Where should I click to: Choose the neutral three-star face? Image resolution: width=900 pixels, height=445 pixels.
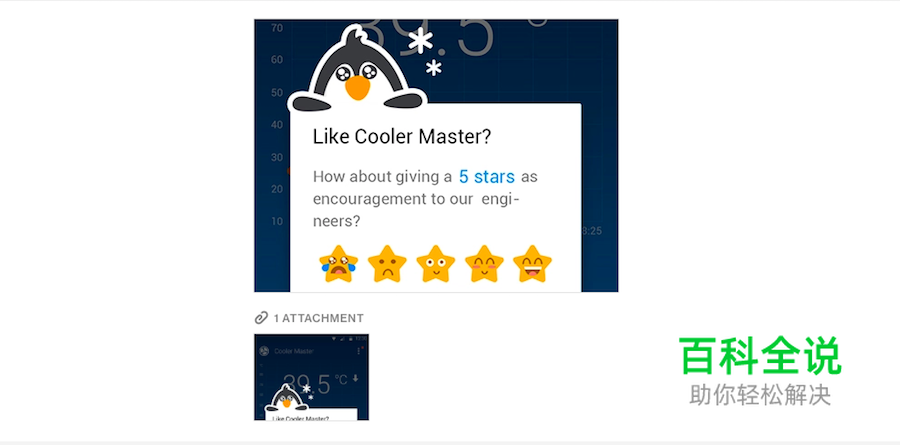(x=436, y=264)
